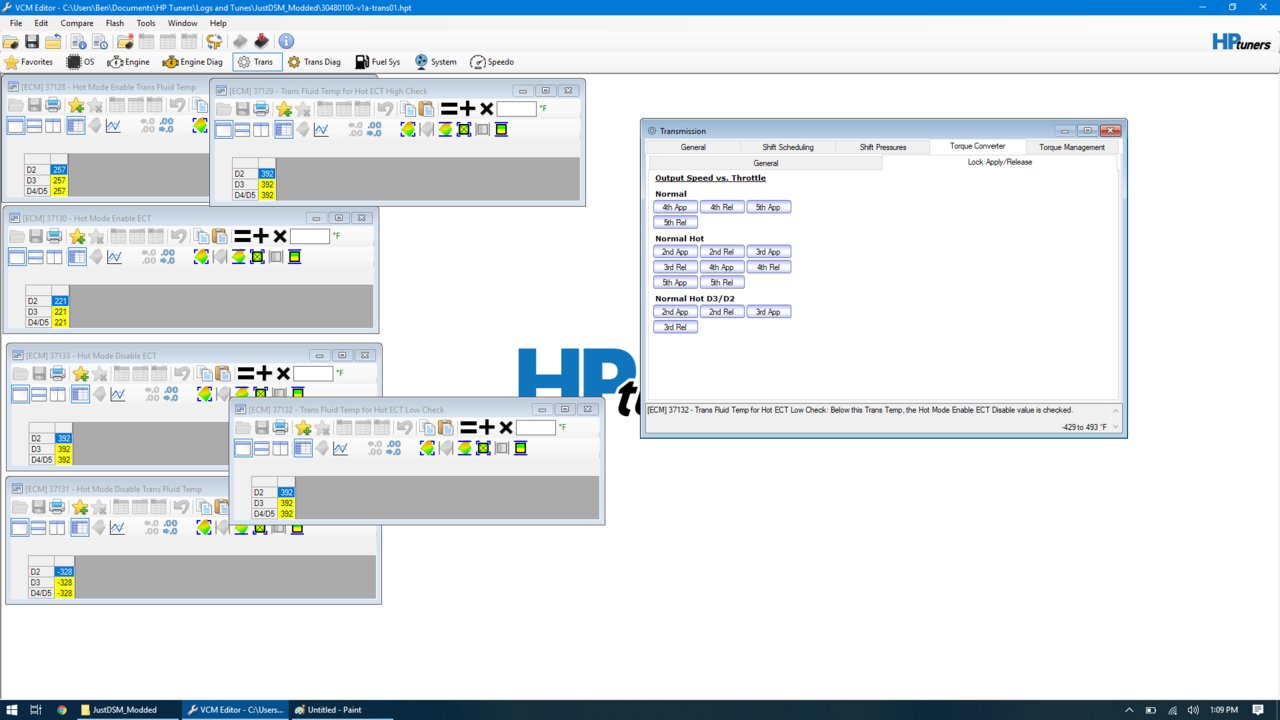Select D2 cell -328 in 37131 window
The width and height of the screenshot is (1280, 720).
pyautogui.click(x=64, y=572)
